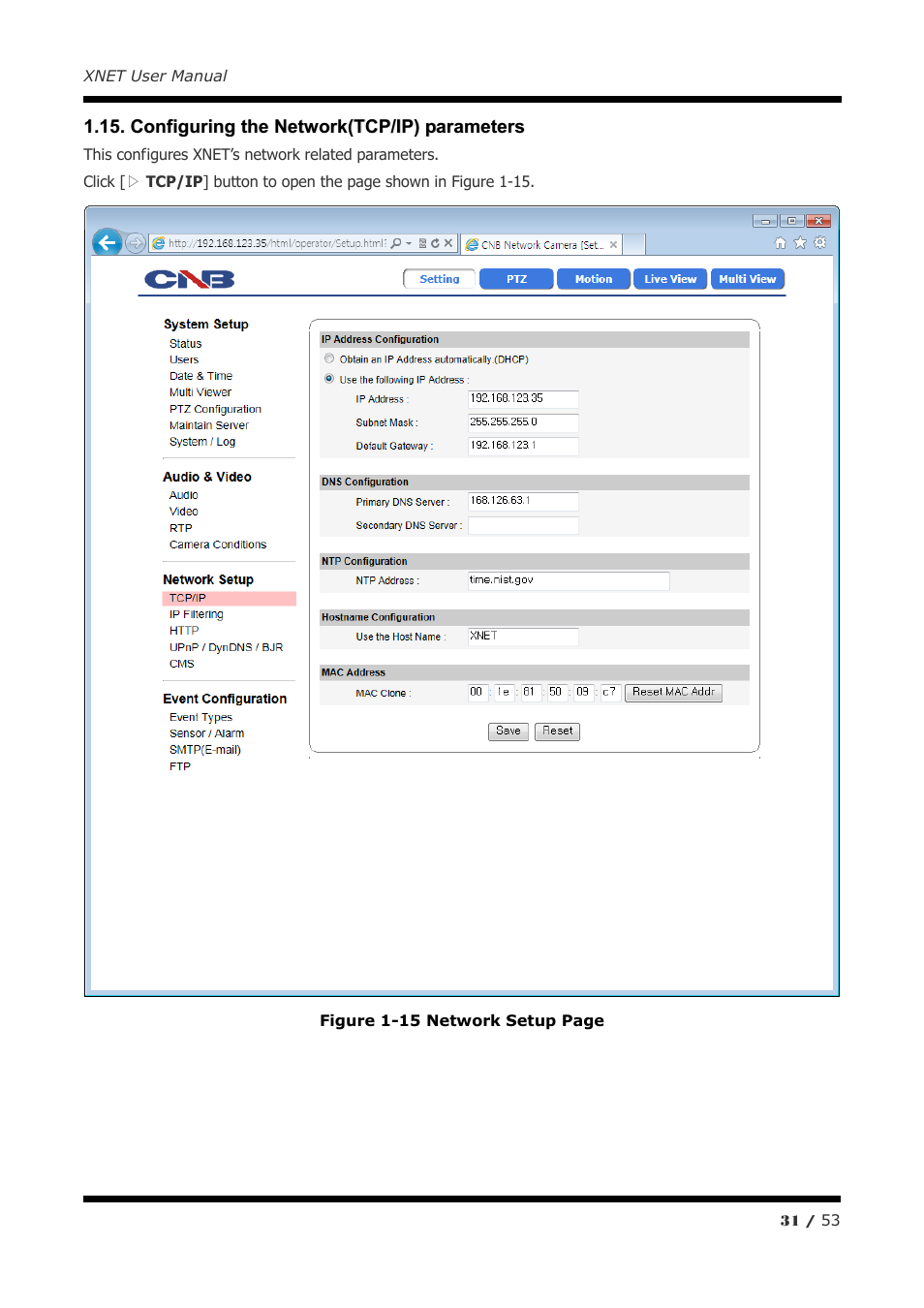Click the IP Address input field

(523, 399)
